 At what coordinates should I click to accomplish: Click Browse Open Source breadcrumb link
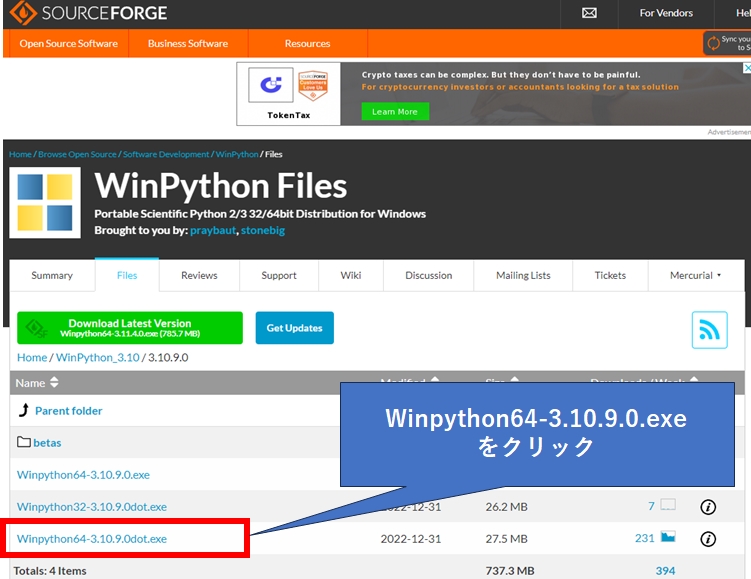pos(77,154)
